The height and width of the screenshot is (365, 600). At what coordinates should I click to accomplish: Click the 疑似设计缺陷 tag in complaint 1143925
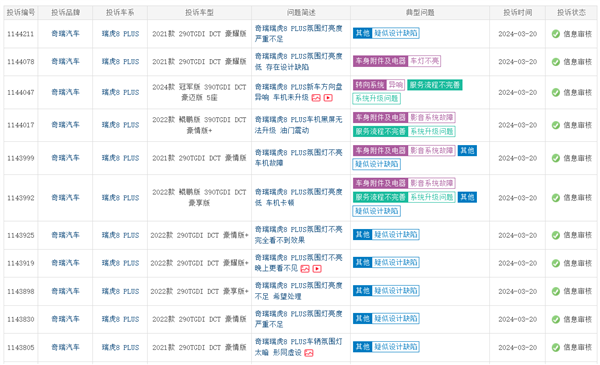pos(396,235)
